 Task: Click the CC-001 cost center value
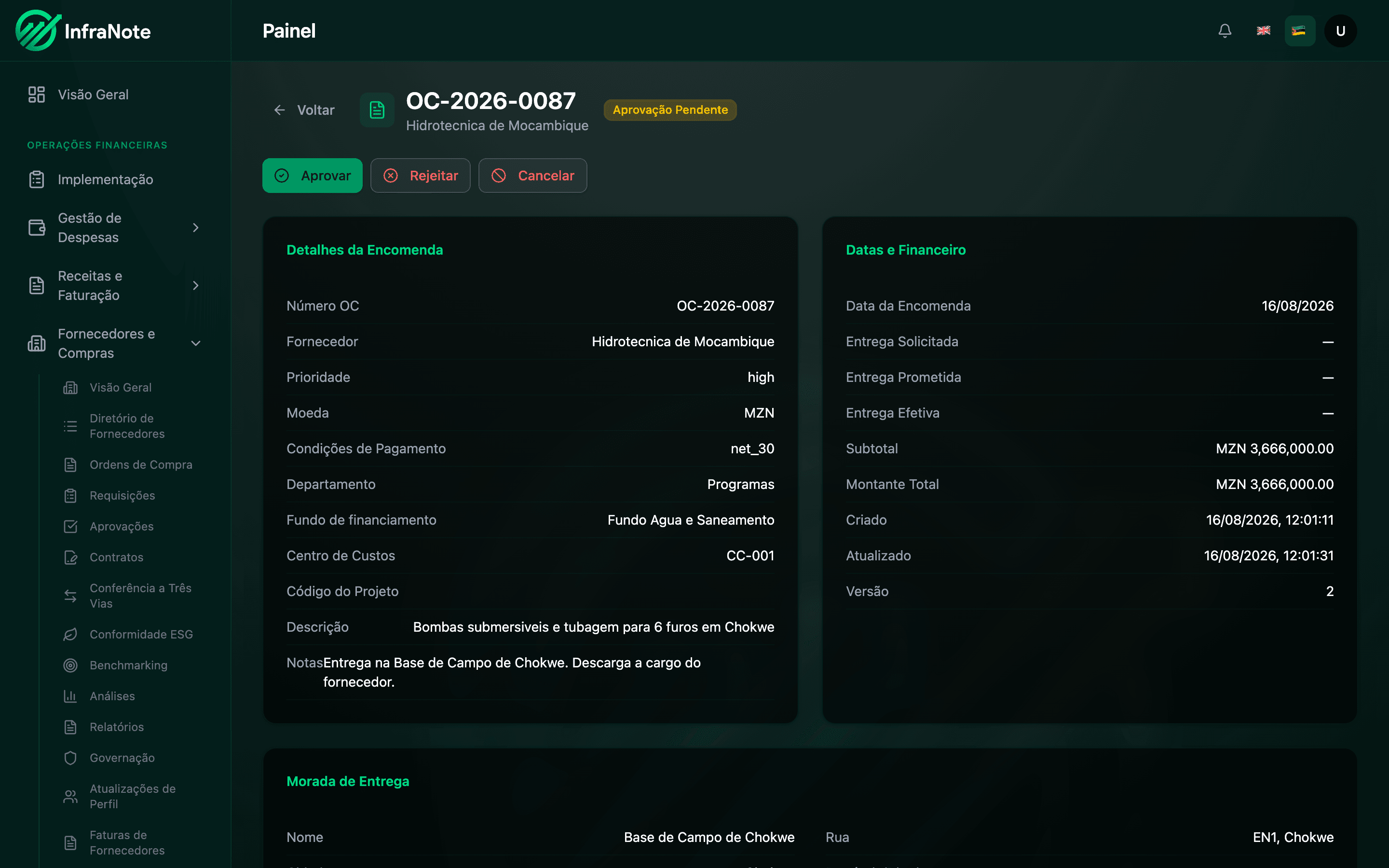pyautogui.click(x=750, y=556)
